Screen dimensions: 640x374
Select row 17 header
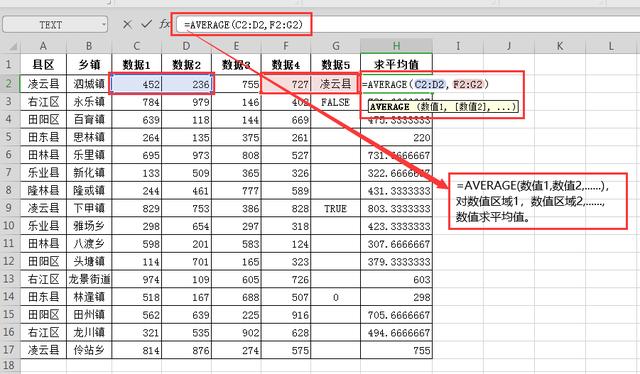[x=10, y=350]
